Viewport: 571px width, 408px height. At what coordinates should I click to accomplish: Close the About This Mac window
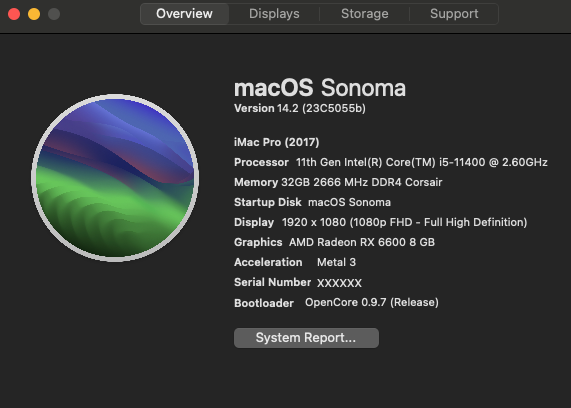tap(14, 14)
